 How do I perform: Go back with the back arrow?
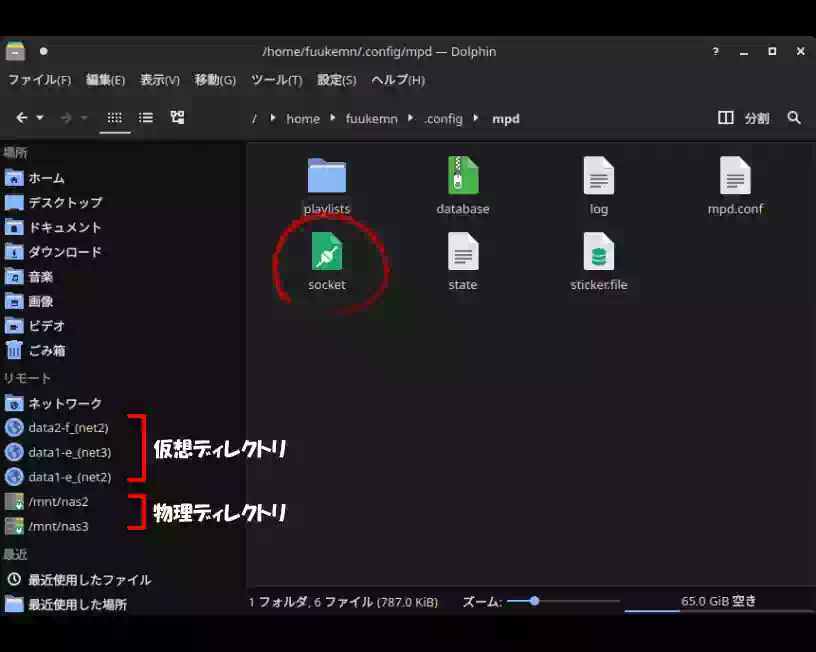tap(21, 118)
